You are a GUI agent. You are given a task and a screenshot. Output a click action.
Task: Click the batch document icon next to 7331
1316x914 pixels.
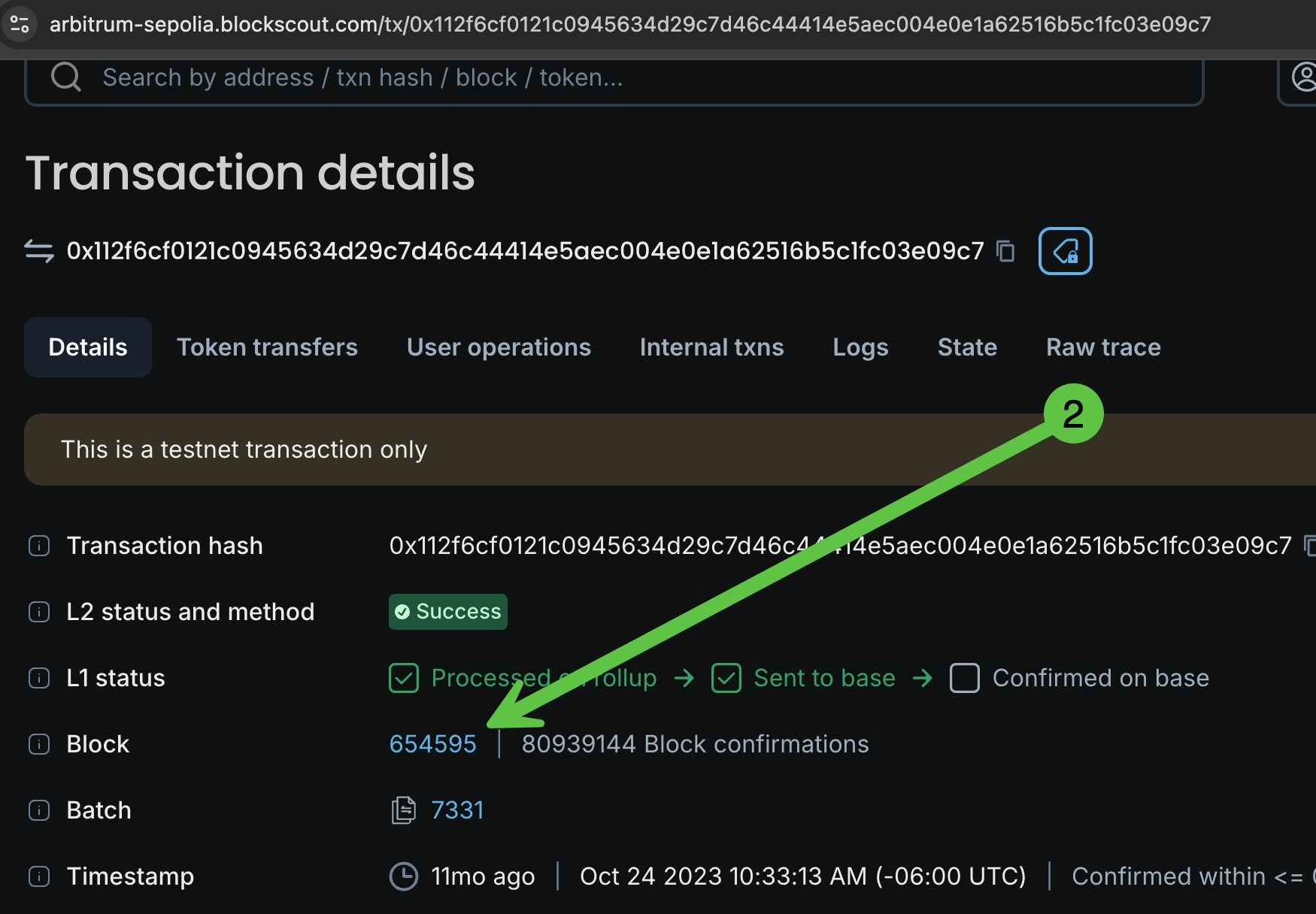tap(403, 810)
